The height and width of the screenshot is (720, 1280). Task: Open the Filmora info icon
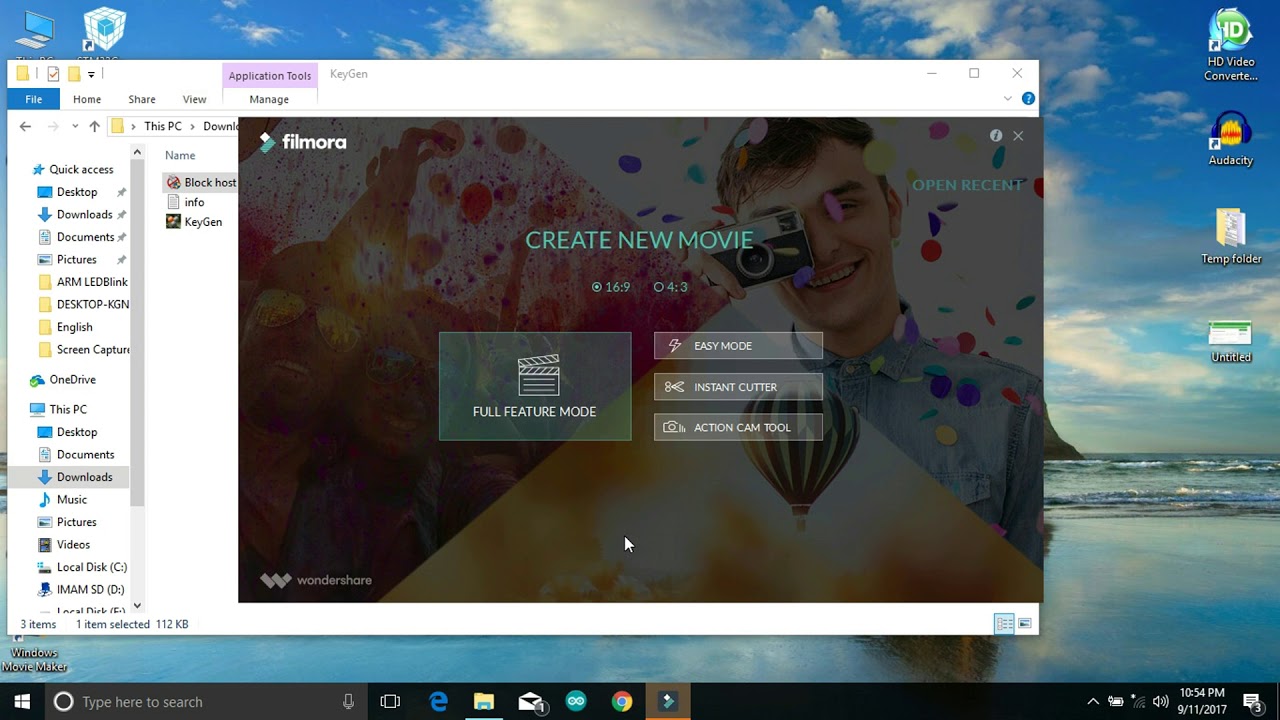tap(996, 135)
